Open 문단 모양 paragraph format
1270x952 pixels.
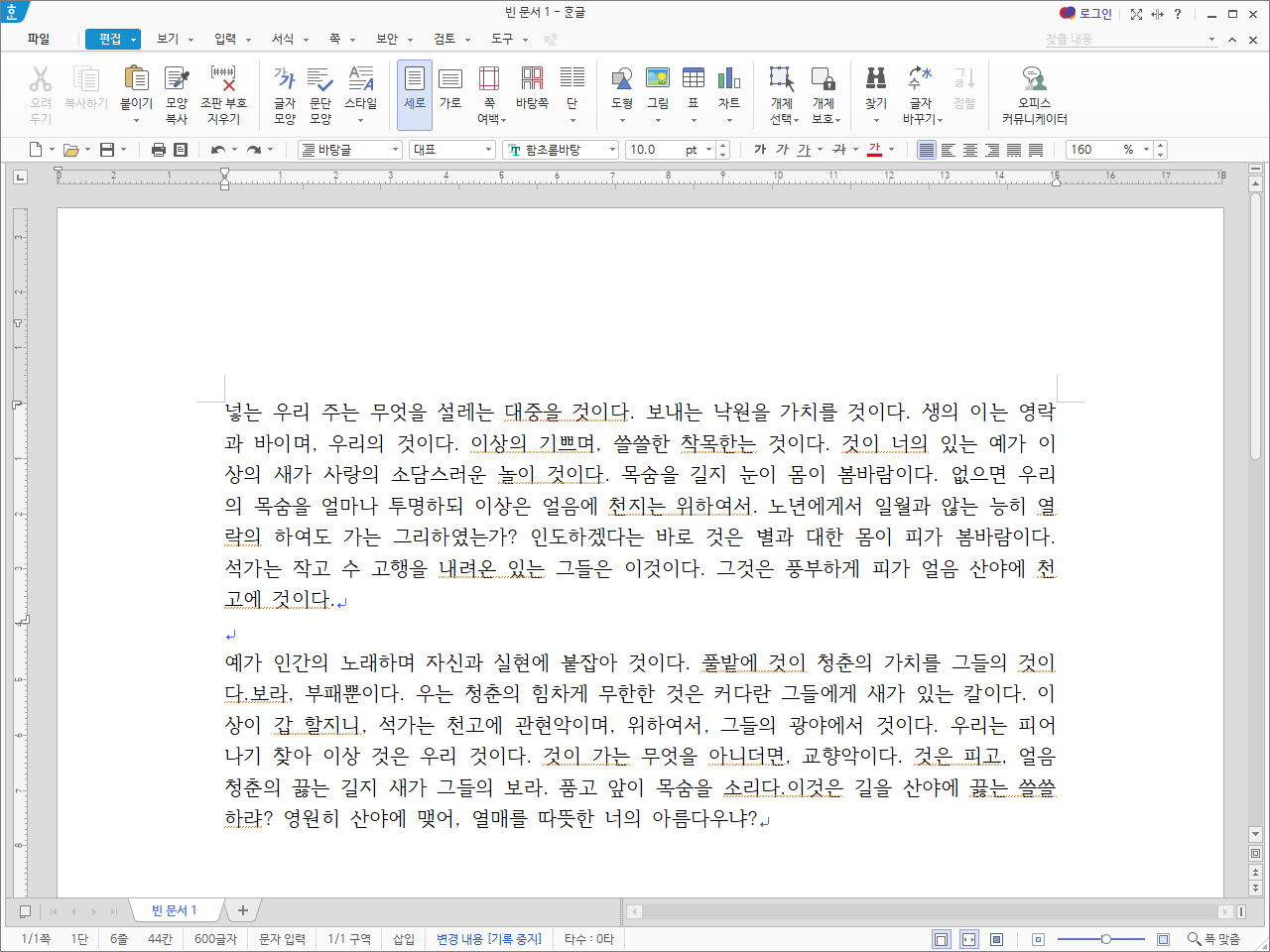[x=320, y=94]
